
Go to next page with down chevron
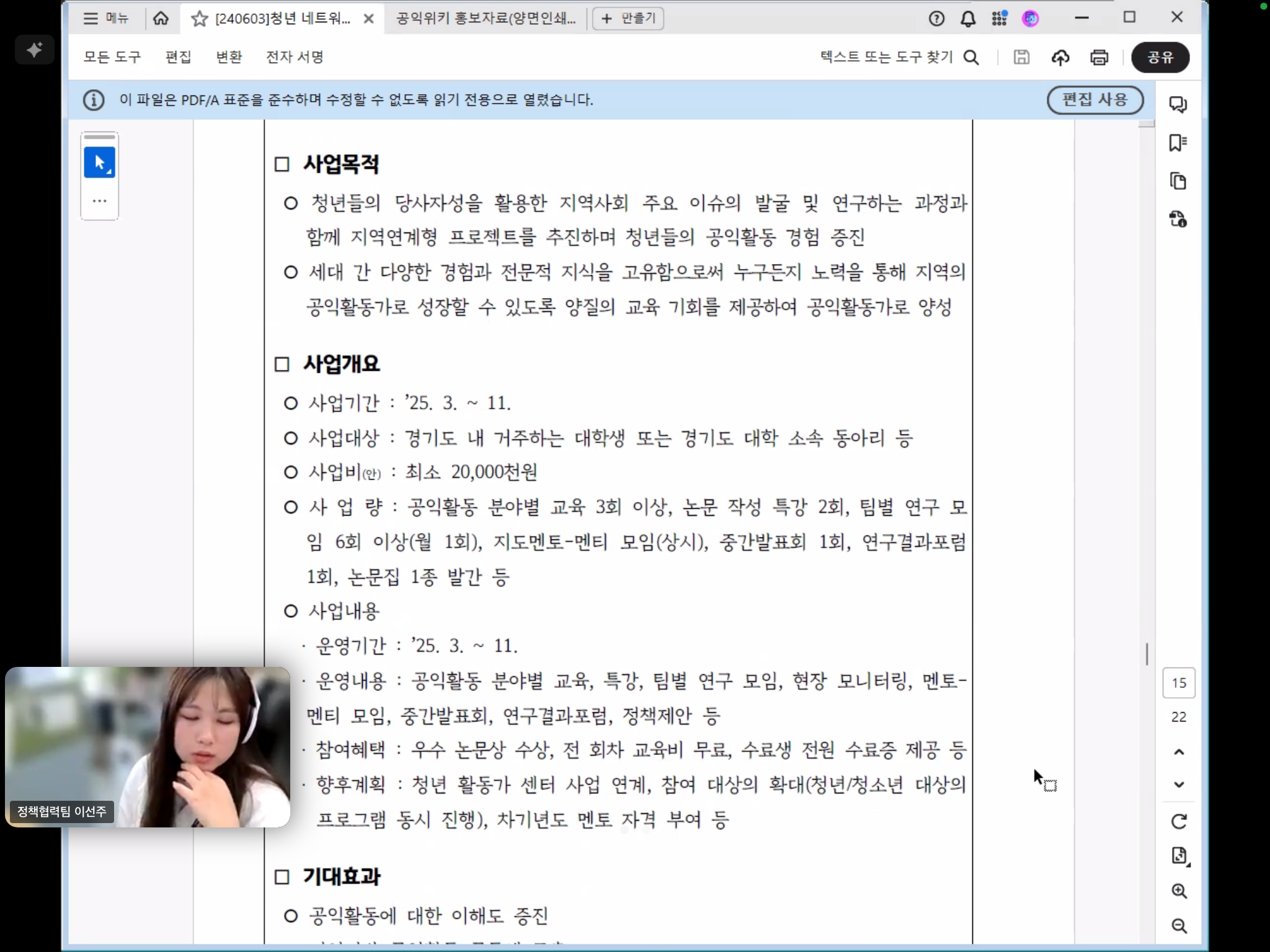1179,785
